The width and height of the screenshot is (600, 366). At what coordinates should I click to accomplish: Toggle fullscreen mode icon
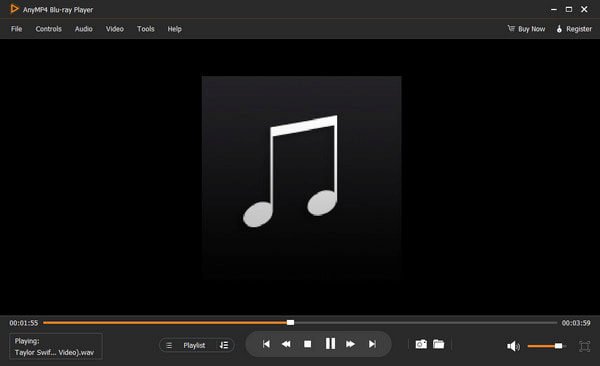click(x=584, y=346)
